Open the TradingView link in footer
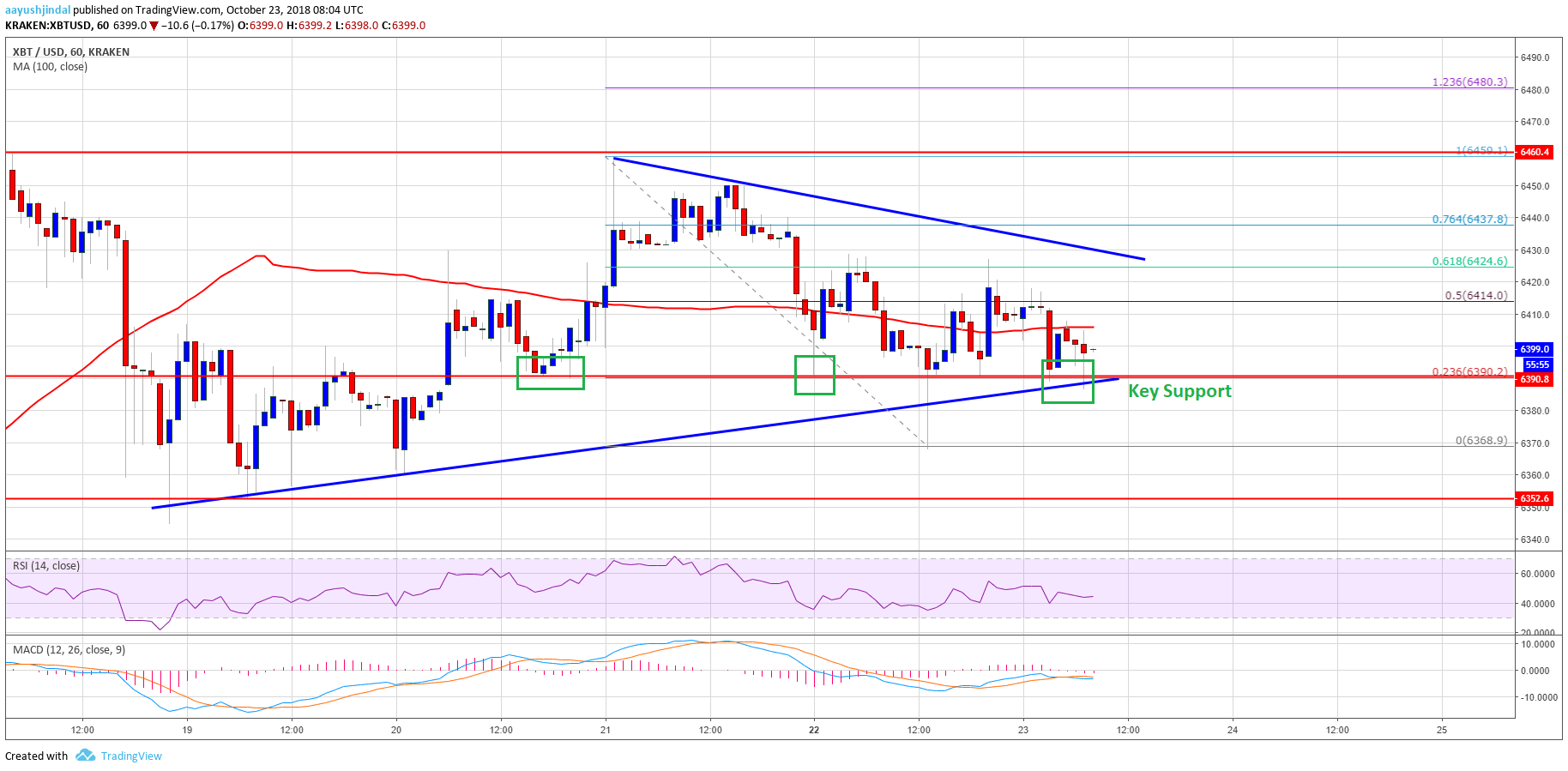 click(x=131, y=756)
